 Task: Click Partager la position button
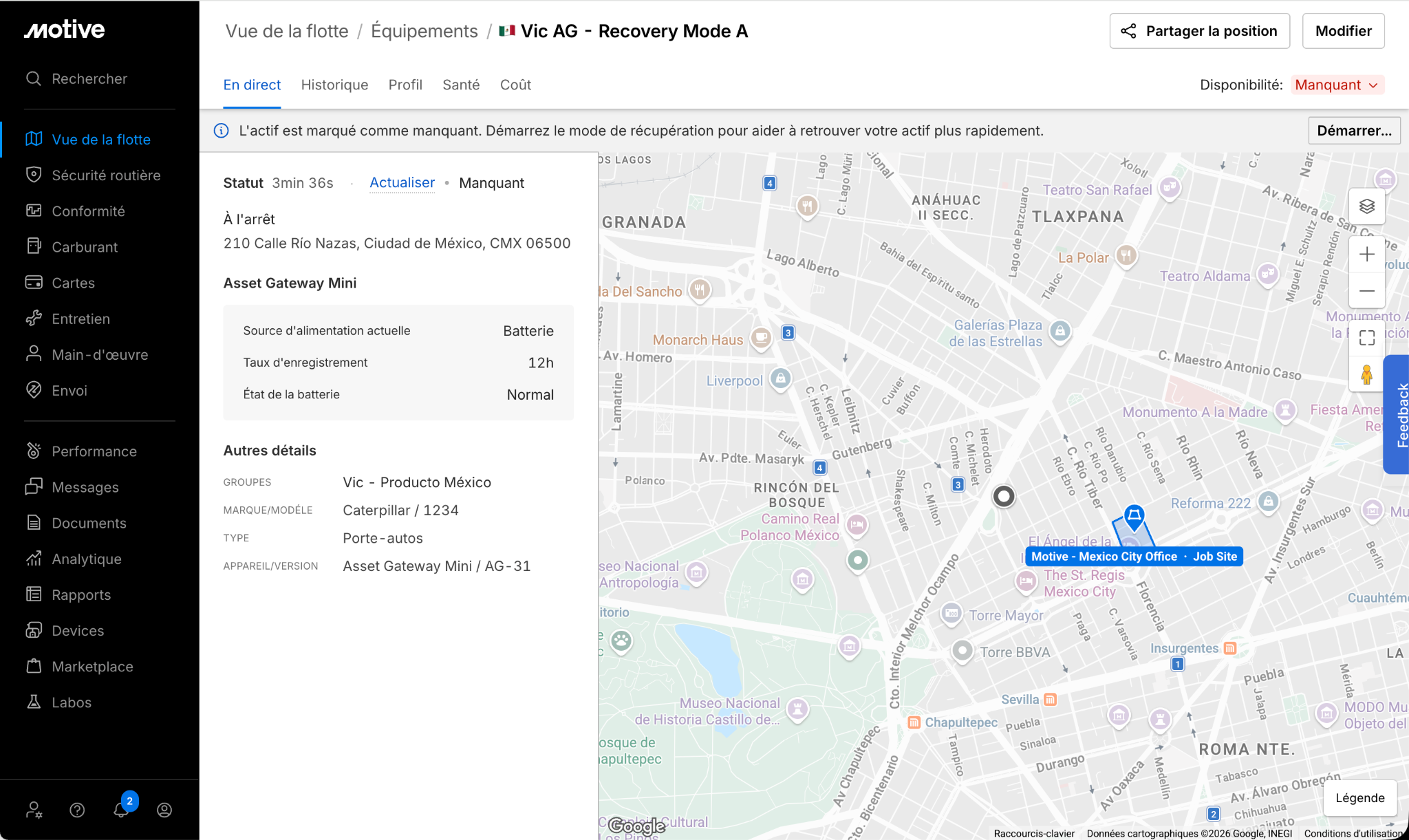pos(1199,31)
